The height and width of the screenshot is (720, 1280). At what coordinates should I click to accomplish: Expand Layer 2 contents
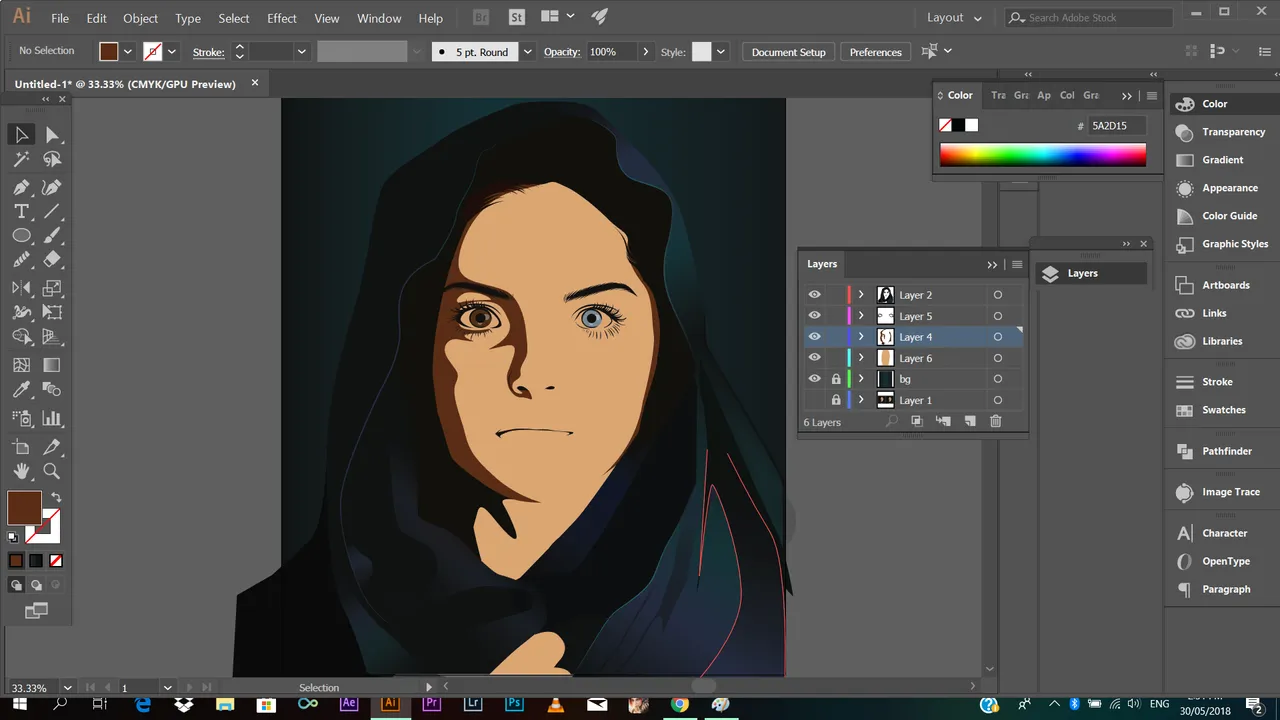pyautogui.click(x=861, y=295)
